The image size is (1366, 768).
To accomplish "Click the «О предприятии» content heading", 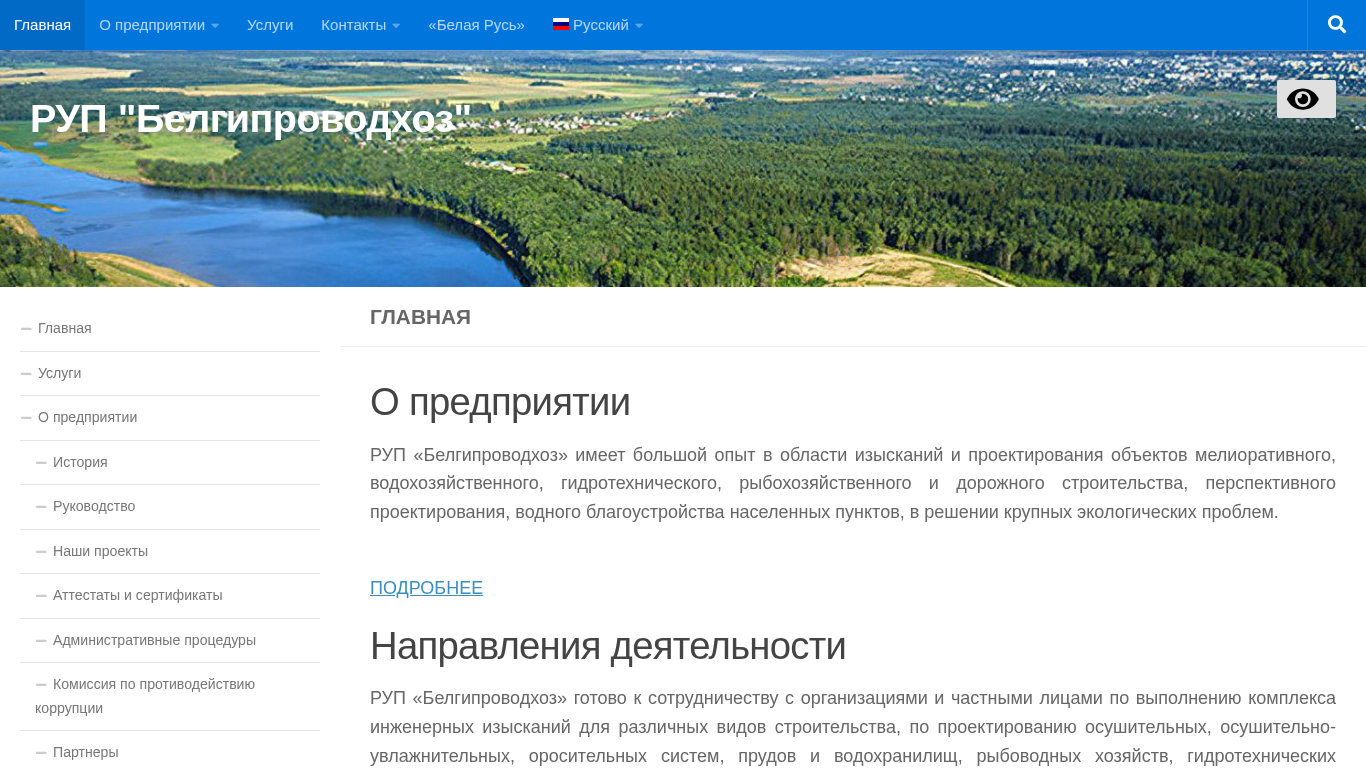I will (500, 402).
